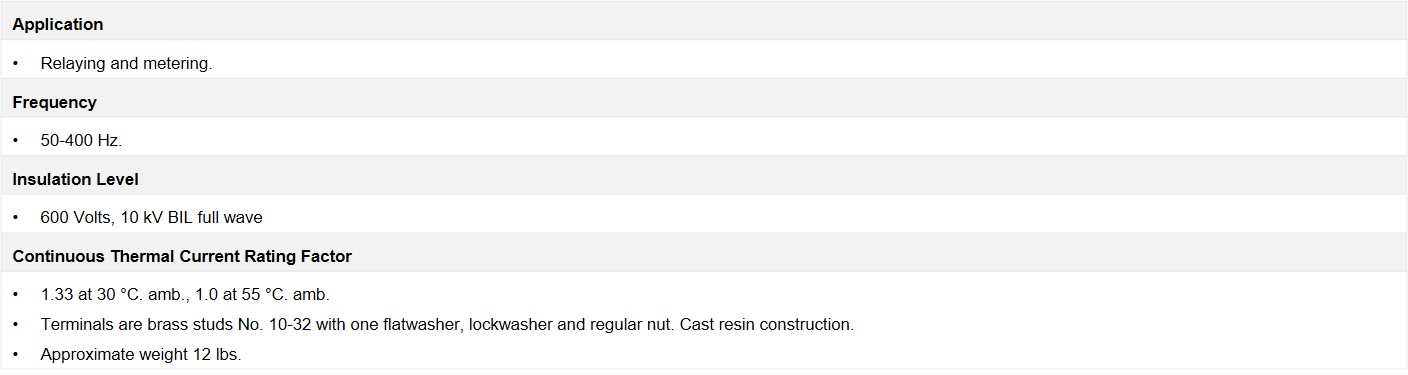Click '1.33 at 30 °C. amb.' text
This screenshot has width=1408, height=375.
pos(108,295)
